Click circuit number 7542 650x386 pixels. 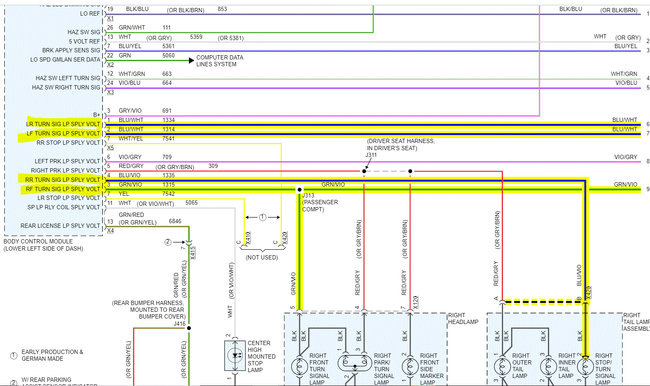coord(168,194)
